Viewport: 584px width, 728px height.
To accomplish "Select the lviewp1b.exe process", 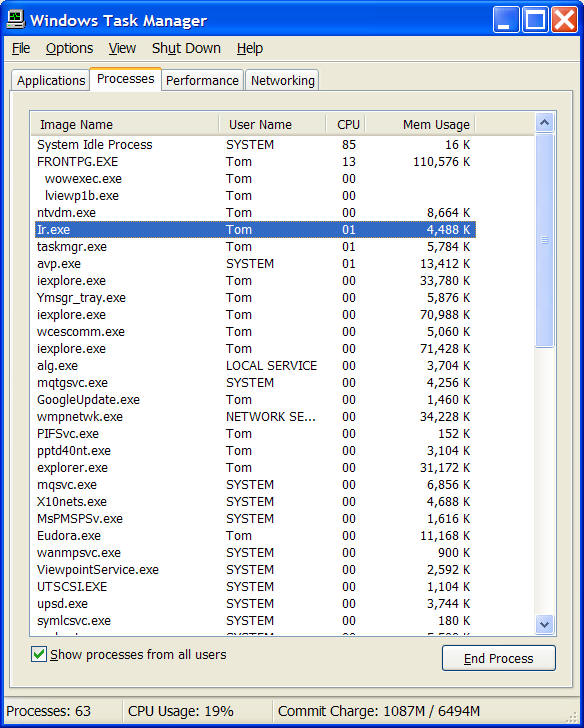I will (x=254, y=196).
